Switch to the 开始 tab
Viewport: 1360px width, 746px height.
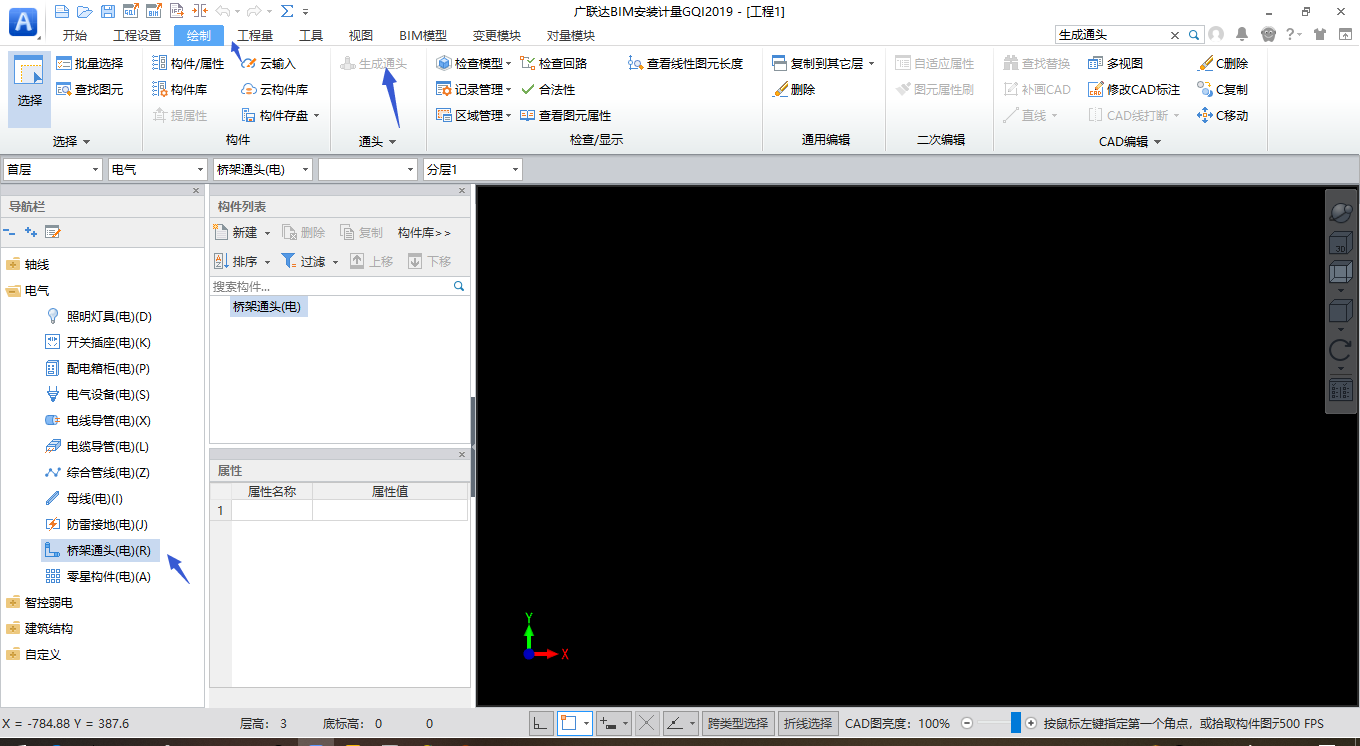[74, 35]
